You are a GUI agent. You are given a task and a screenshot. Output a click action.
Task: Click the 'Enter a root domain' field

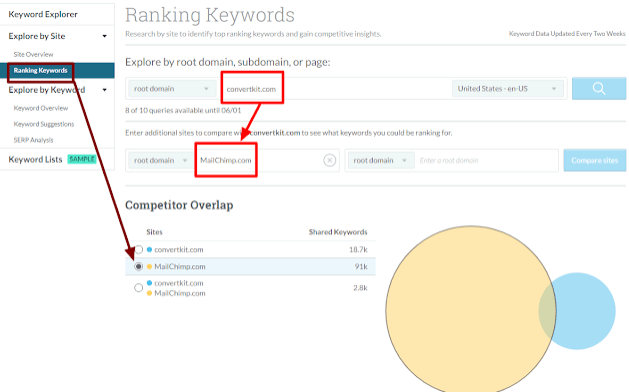[x=485, y=160]
